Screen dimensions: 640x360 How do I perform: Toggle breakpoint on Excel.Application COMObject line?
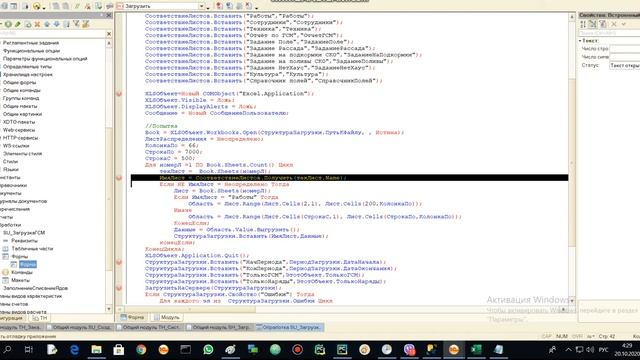click(119, 93)
